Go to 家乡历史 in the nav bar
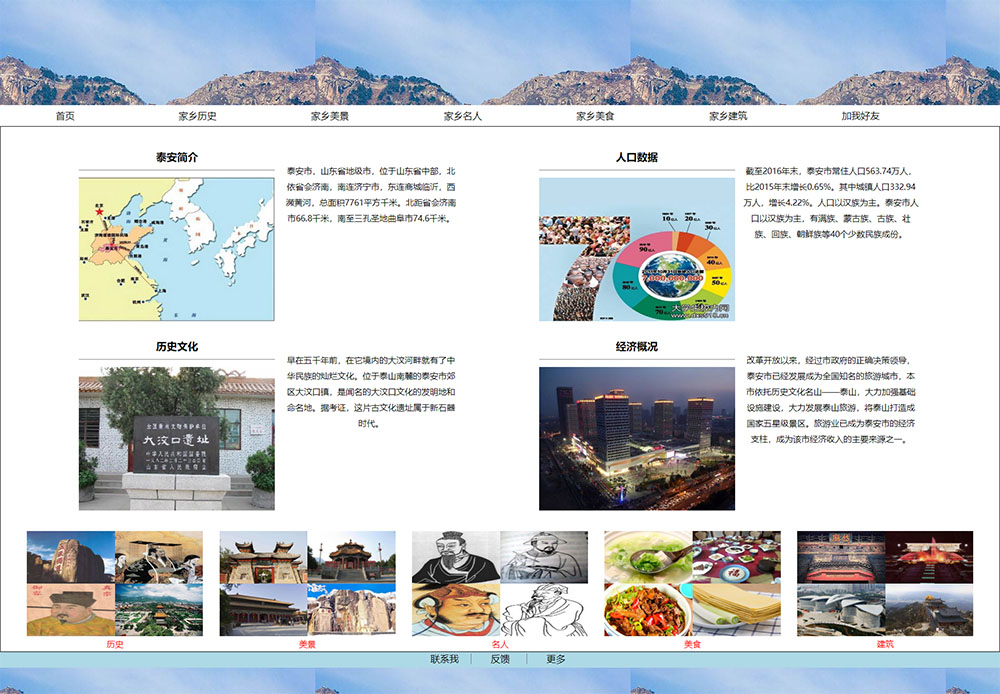 pyautogui.click(x=197, y=116)
